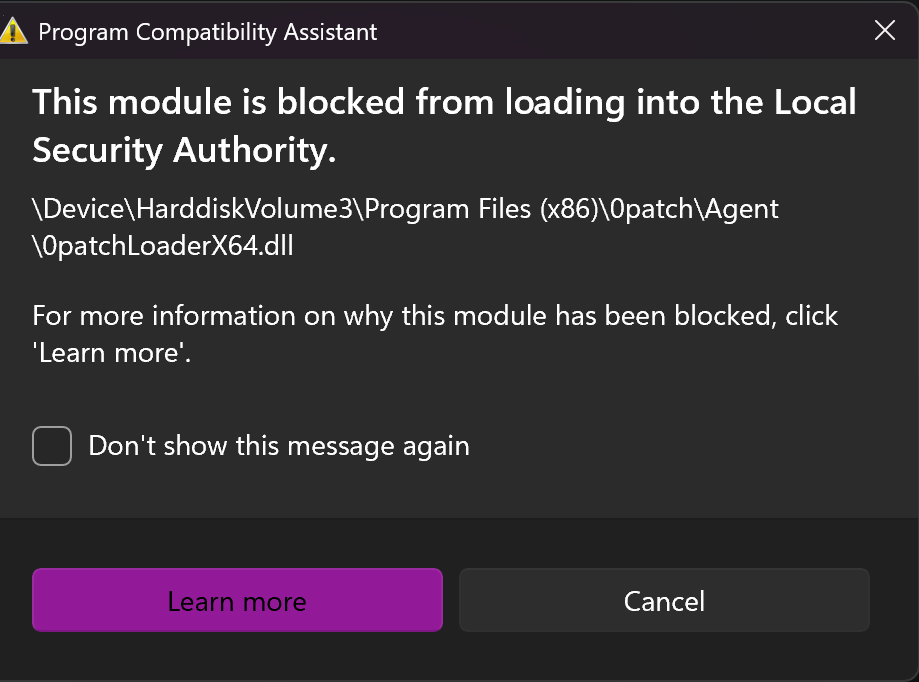Click the "Don't show this message again" label
The width and height of the screenshot is (919, 682).
click(279, 446)
